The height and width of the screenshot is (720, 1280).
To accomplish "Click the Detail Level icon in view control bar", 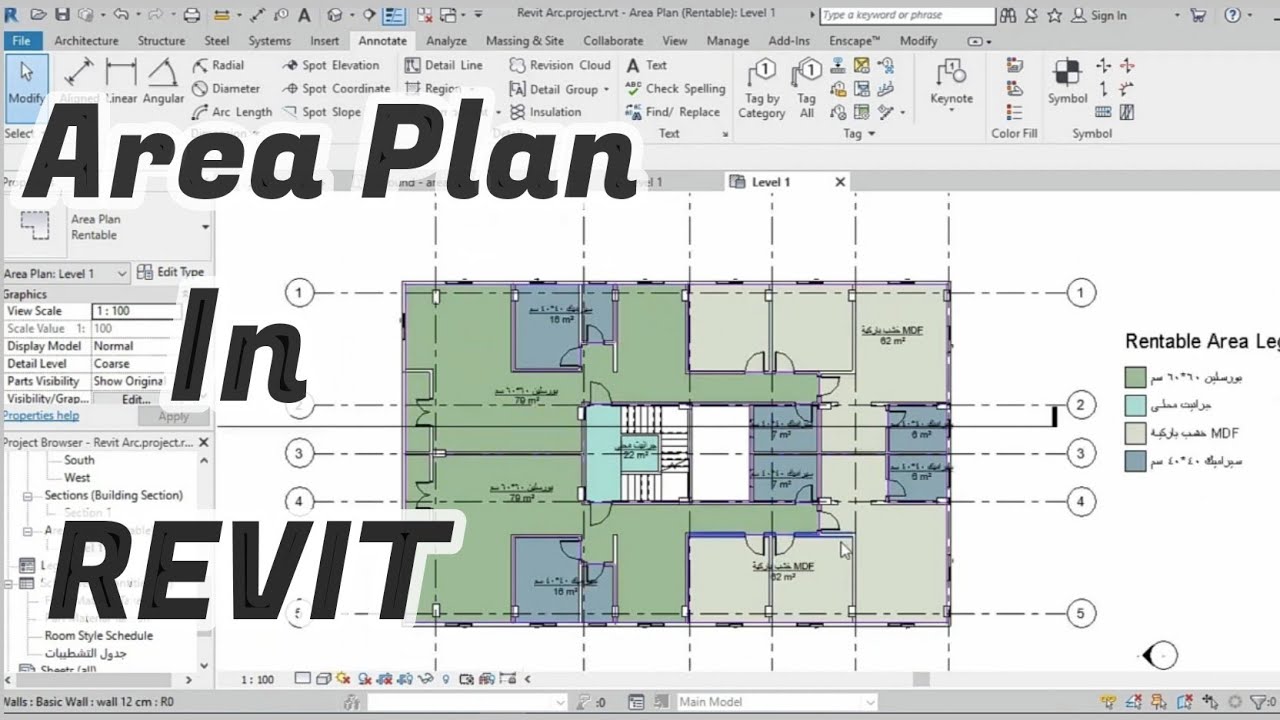I will click(302, 680).
